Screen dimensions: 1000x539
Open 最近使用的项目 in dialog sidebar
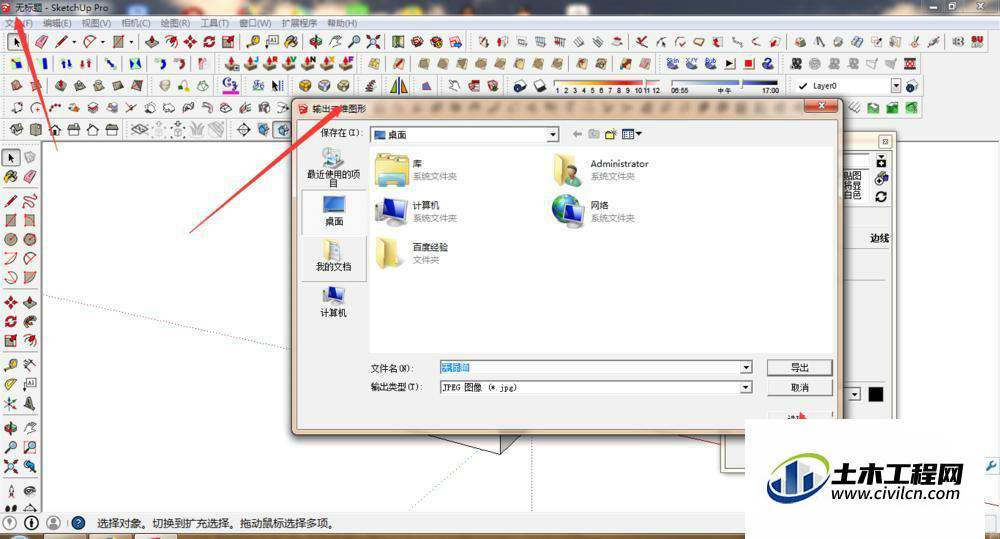pos(334,167)
